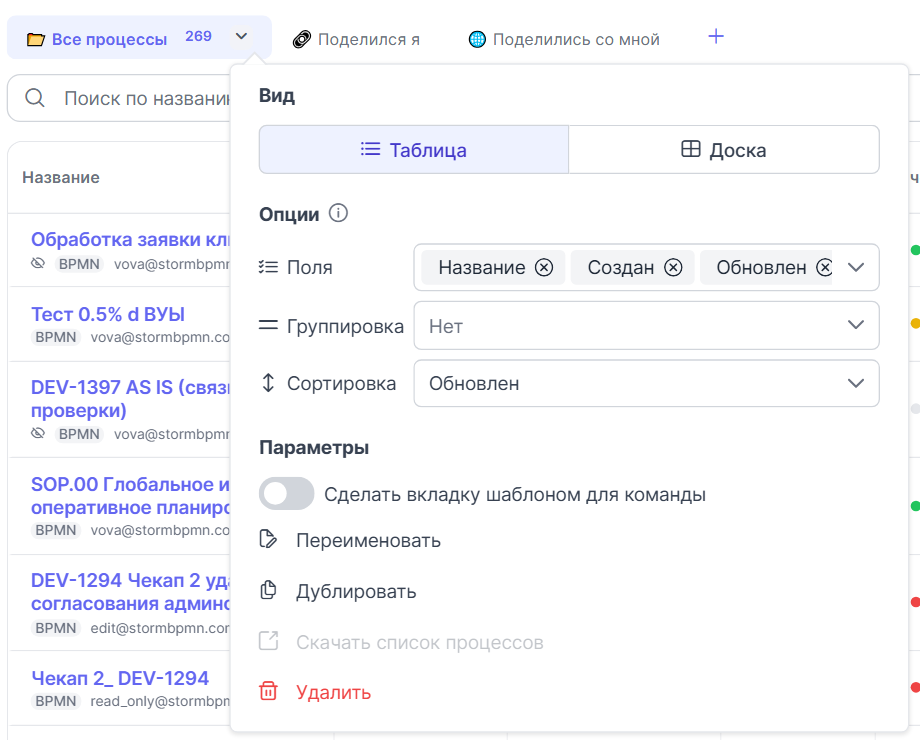Expand the Поля fields dropdown

coord(856,268)
